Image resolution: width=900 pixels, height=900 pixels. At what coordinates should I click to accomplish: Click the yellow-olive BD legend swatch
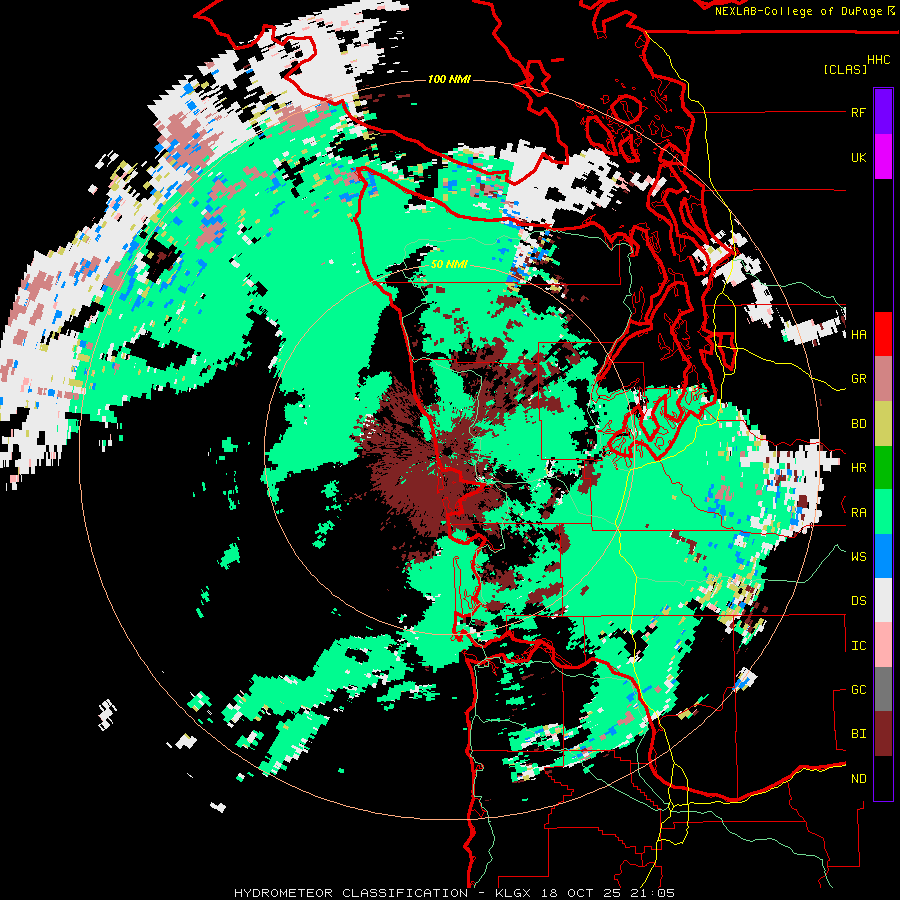click(883, 424)
